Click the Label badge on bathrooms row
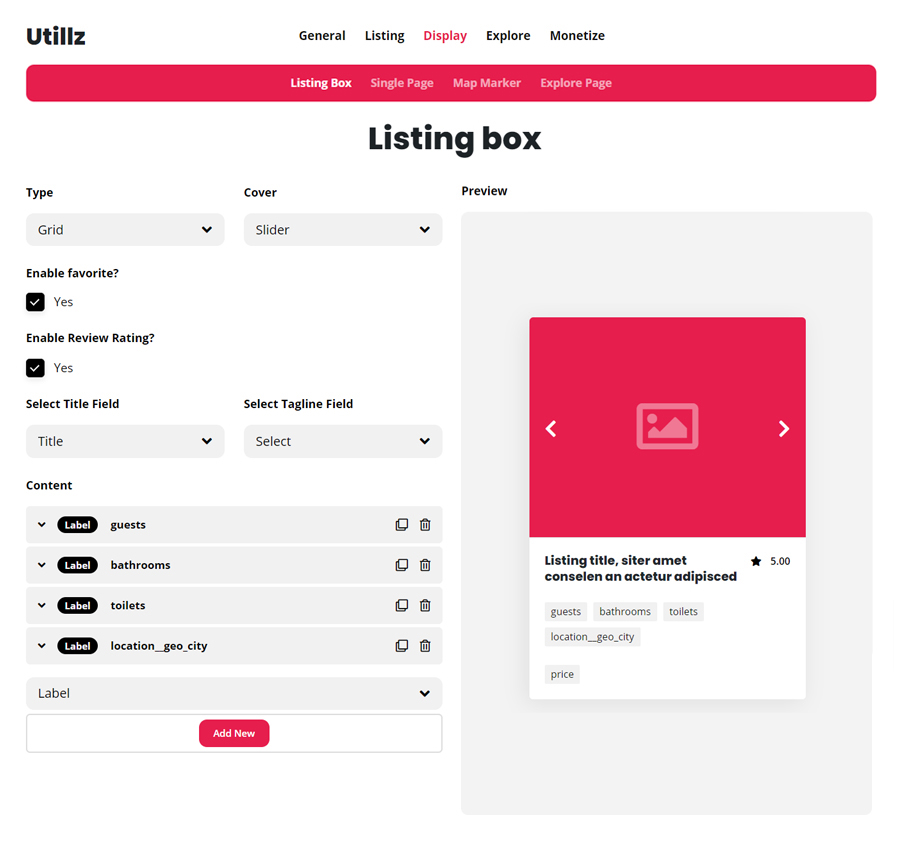 point(78,565)
